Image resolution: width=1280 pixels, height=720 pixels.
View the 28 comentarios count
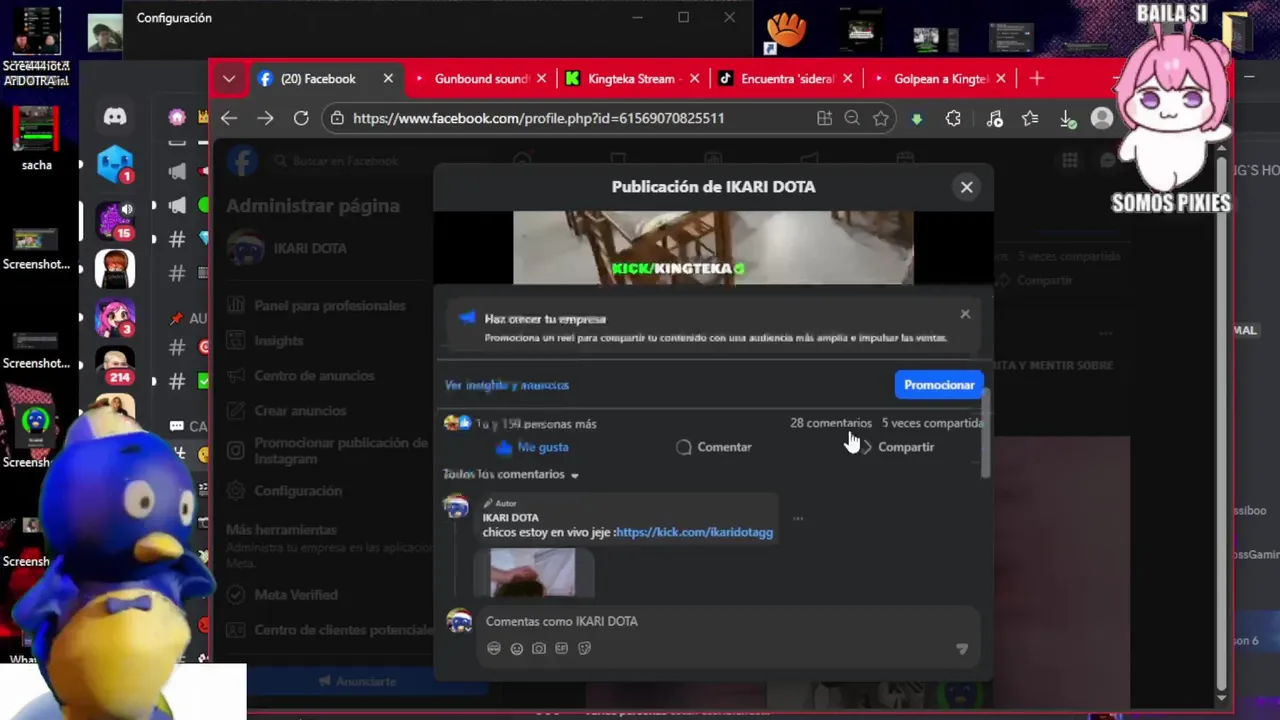tap(831, 423)
